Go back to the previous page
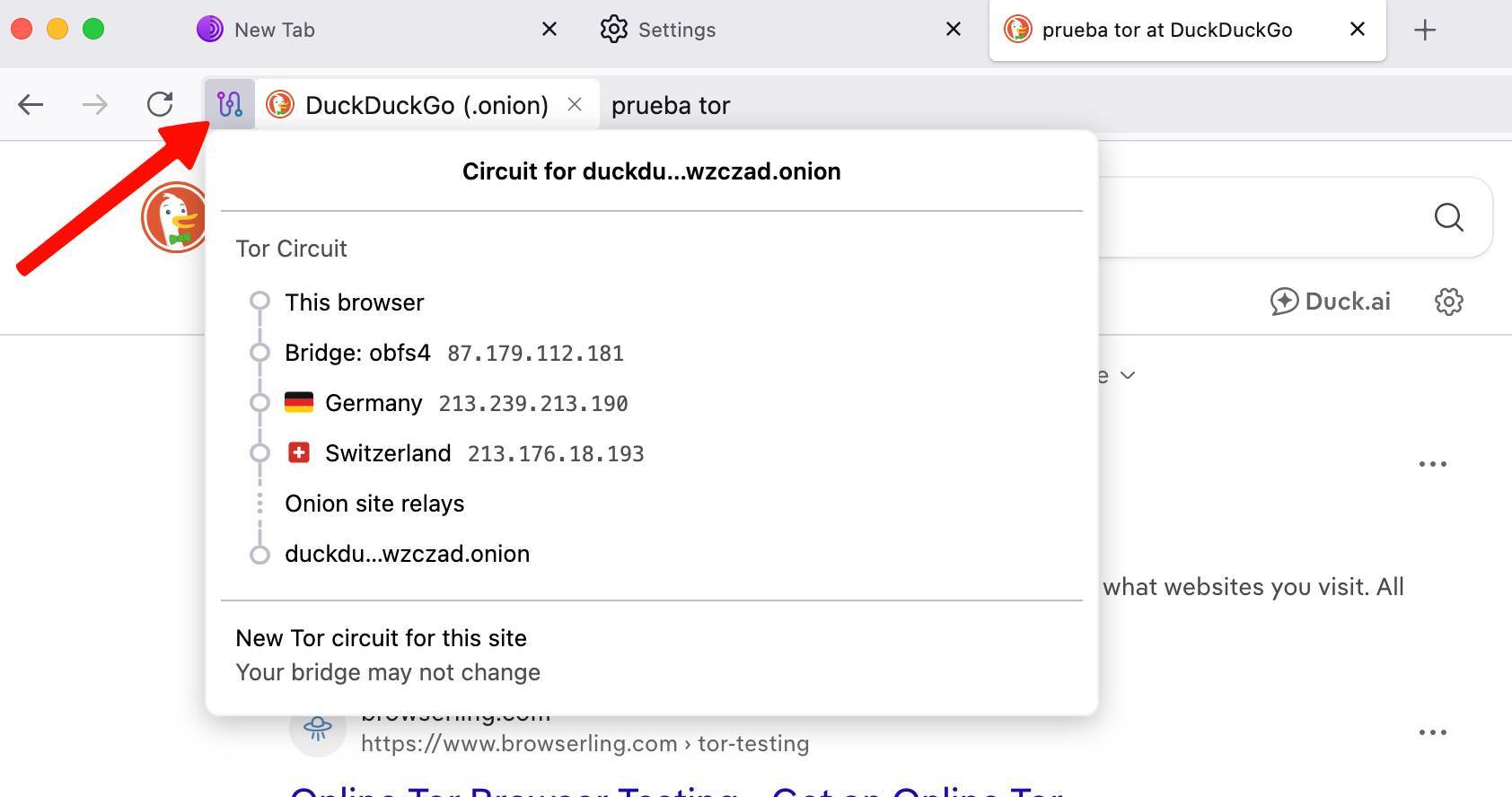The height and width of the screenshot is (797, 1512). [x=31, y=105]
